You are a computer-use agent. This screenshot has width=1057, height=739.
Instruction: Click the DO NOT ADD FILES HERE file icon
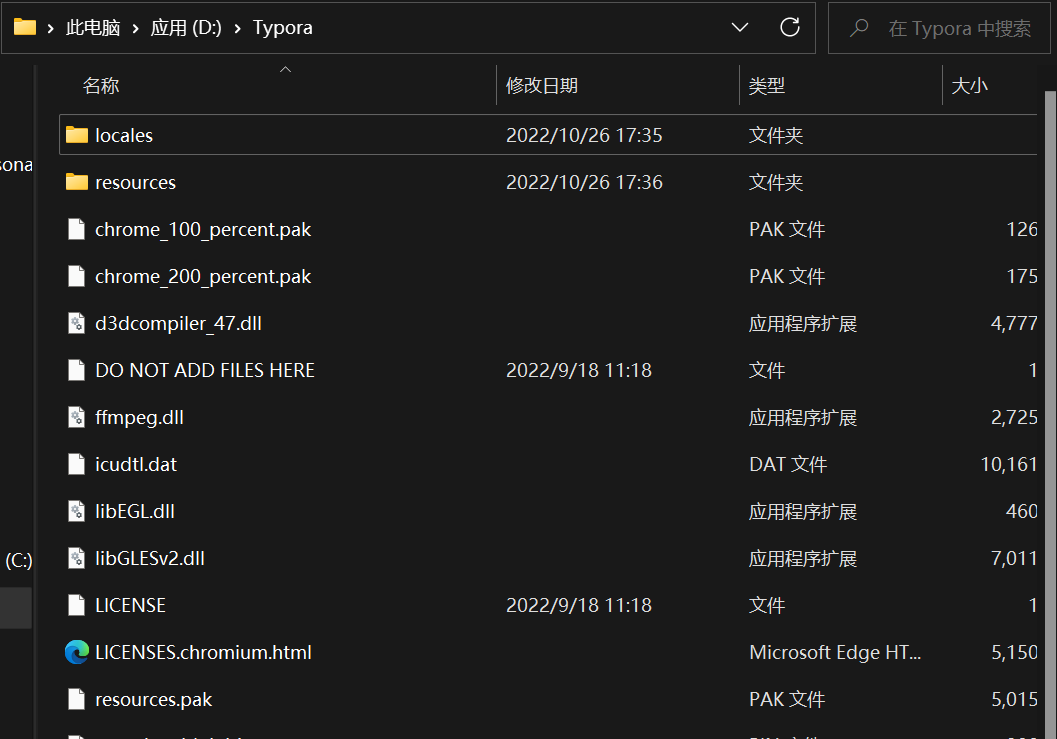pos(77,370)
